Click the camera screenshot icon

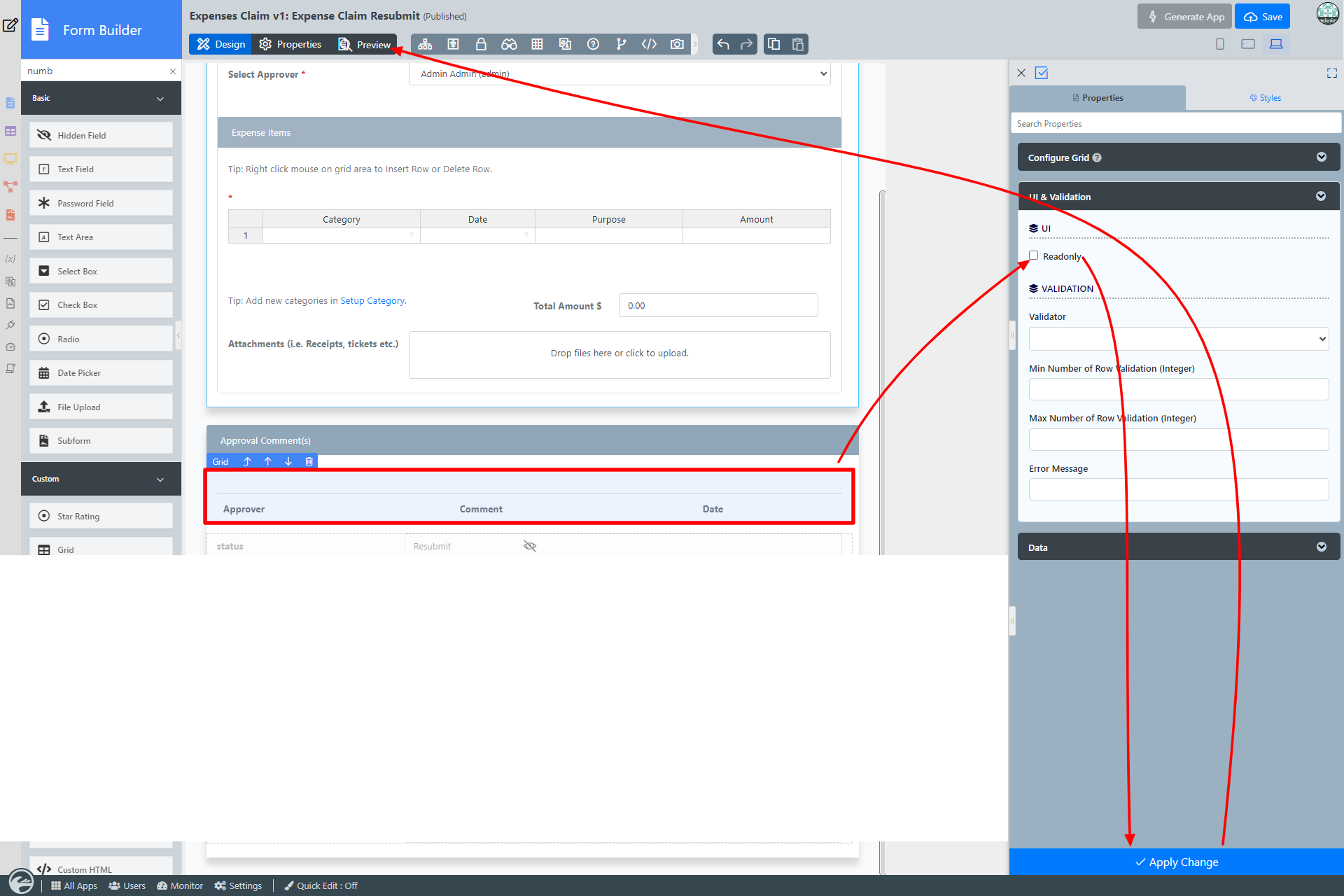[x=677, y=44]
